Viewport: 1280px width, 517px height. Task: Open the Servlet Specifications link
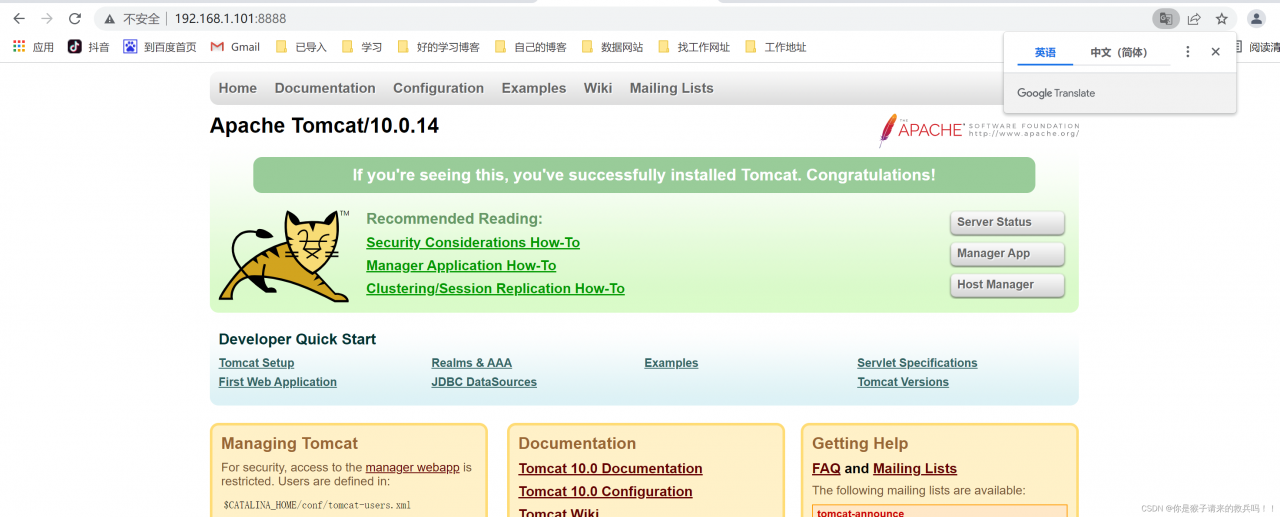[917, 363]
